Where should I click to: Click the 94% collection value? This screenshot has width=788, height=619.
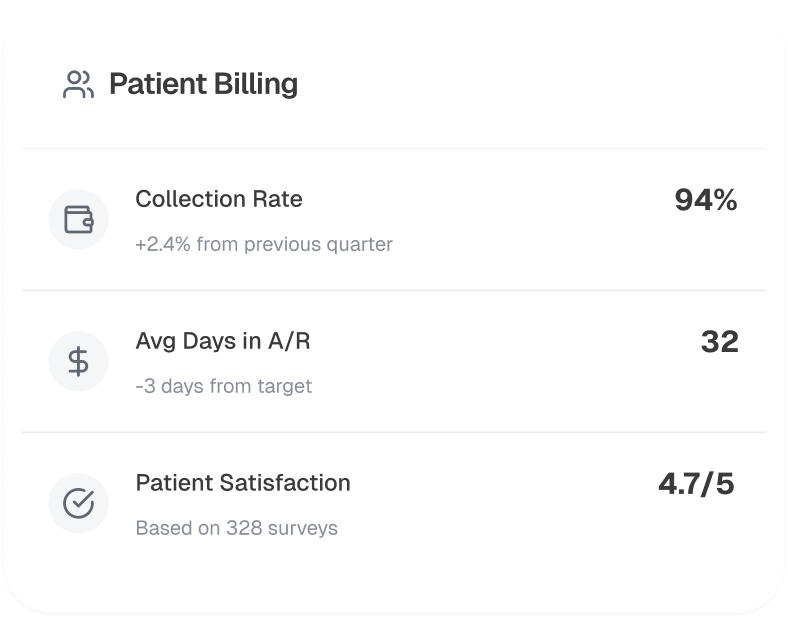tap(706, 201)
